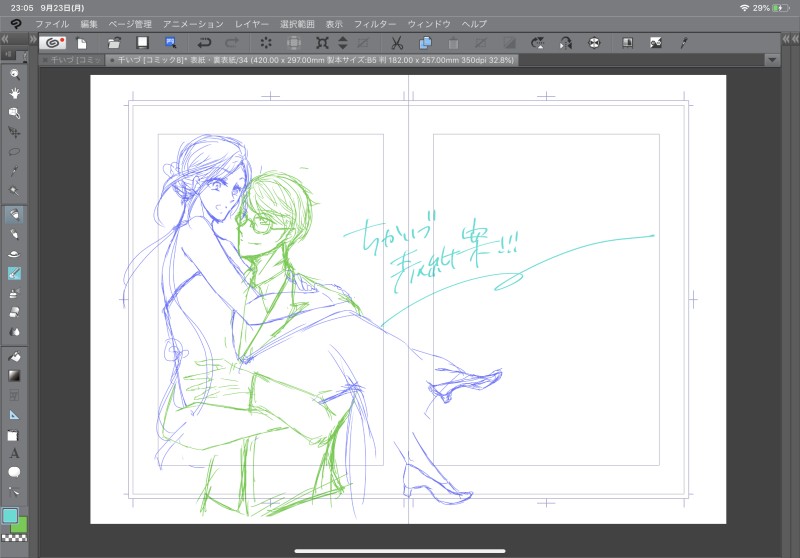Click the Cut scissors icon
800x558 pixels.
tap(397, 43)
